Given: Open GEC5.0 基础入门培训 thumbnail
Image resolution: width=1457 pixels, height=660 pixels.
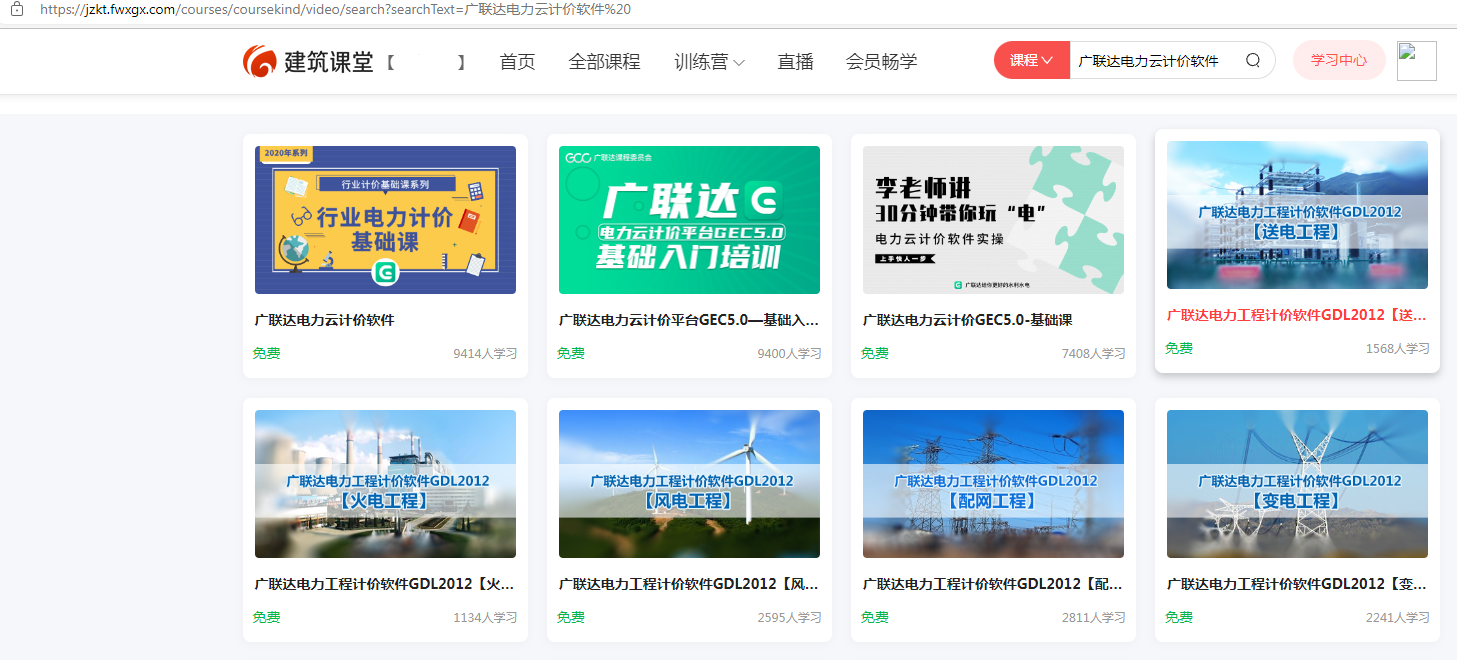Looking at the screenshot, I should 689,220.
